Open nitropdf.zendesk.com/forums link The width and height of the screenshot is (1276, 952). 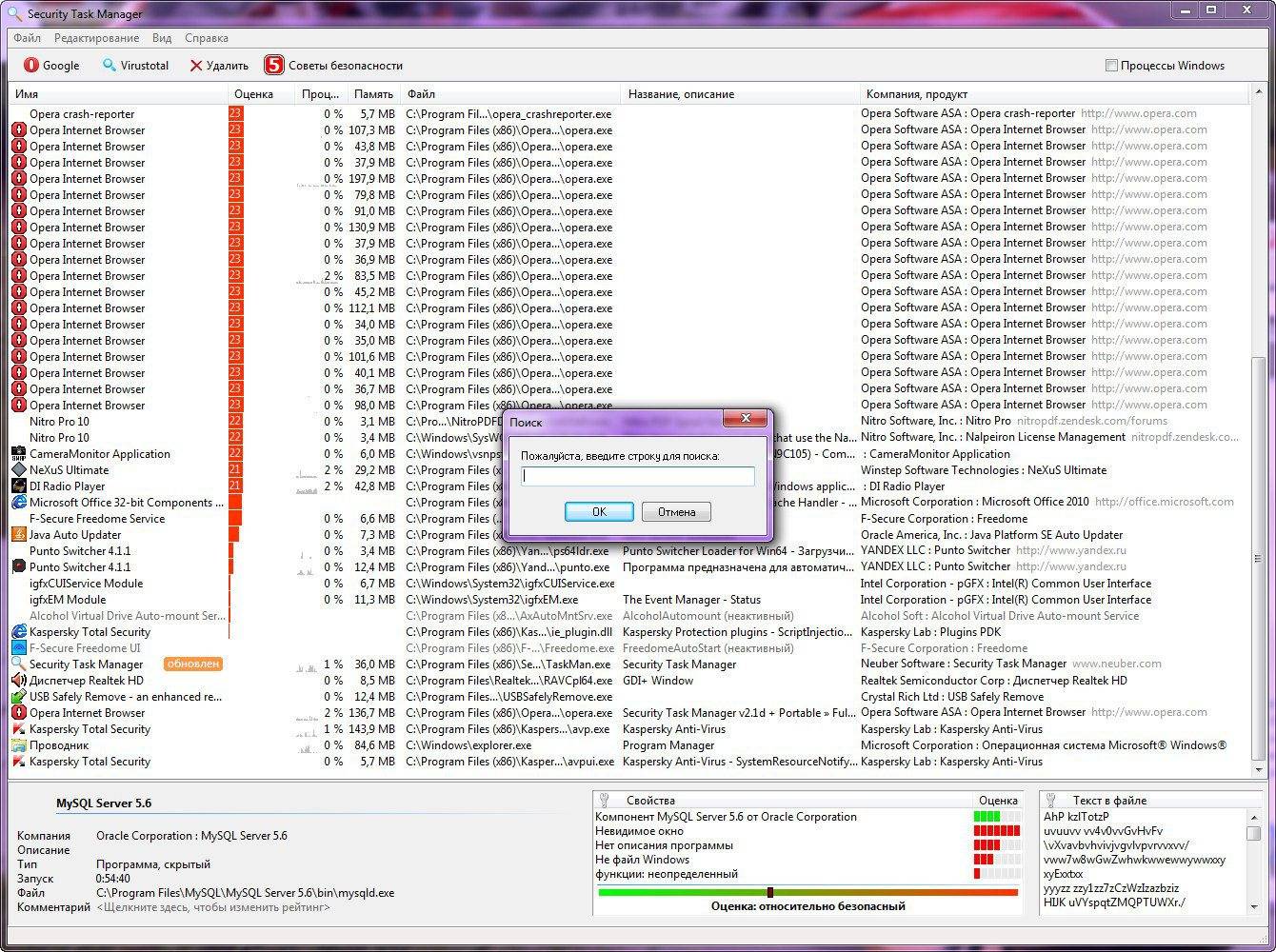tap(1092, 421)
